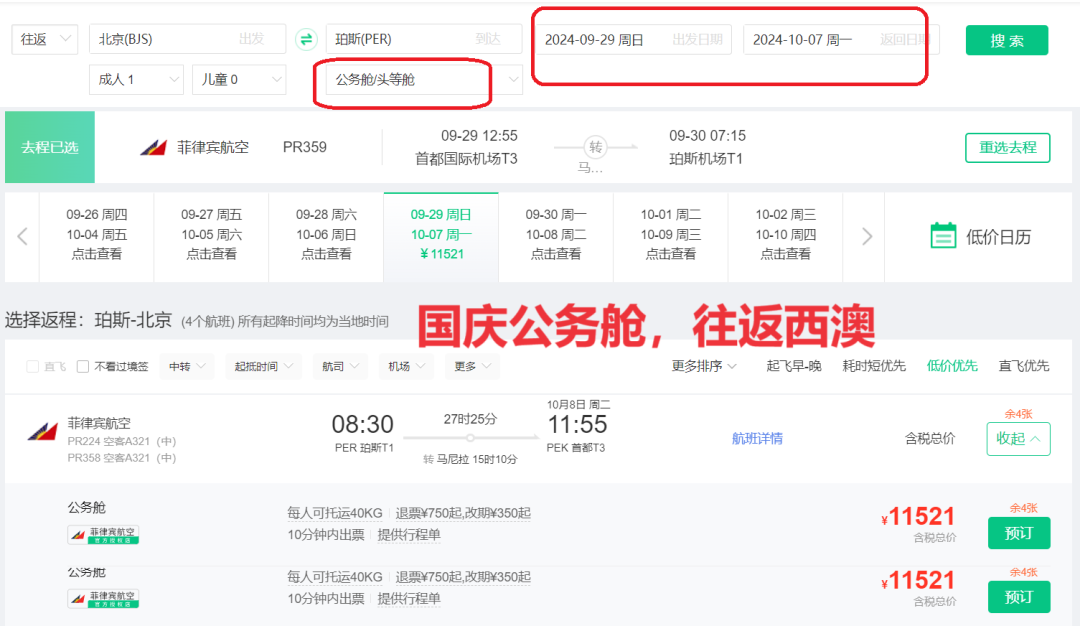
Task: Swap departure and arrival cities icon
Action: pos(306,39)
